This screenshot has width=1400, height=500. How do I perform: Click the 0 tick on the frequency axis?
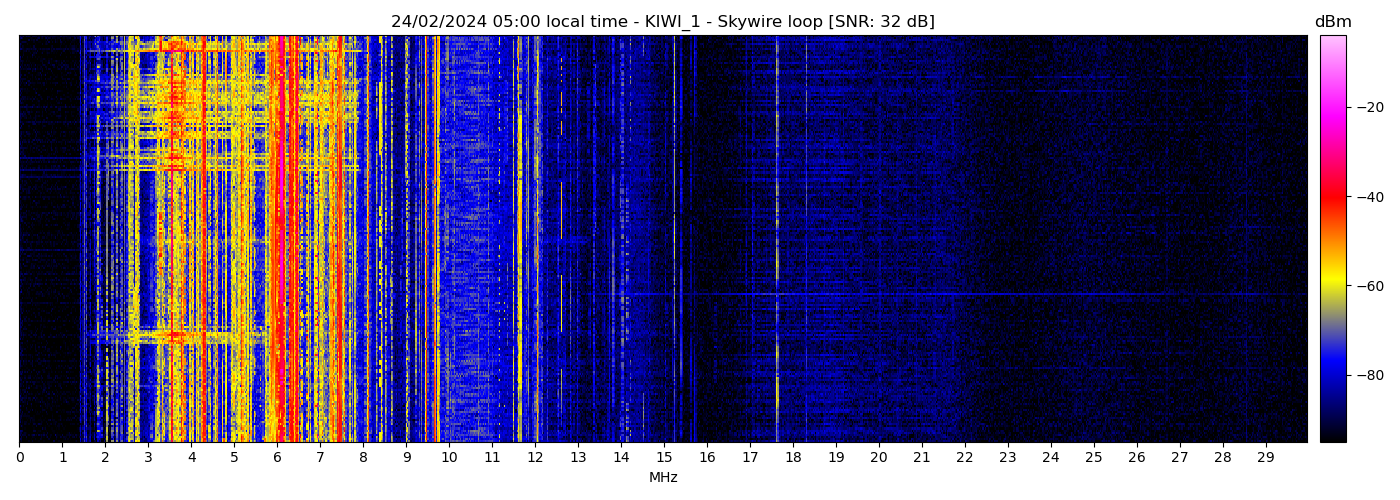tap(19, 457)
